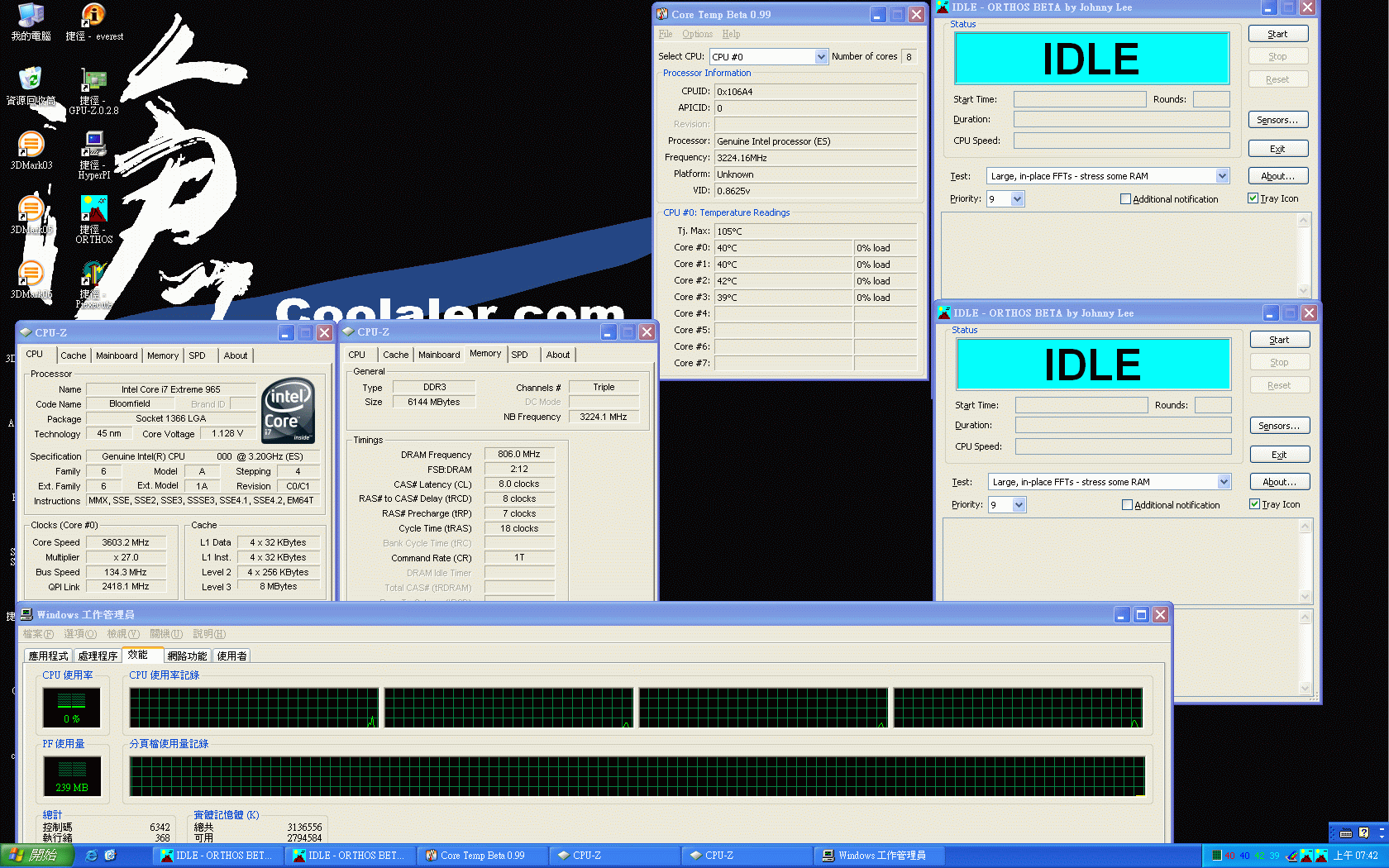Open the My Computer desktop icon
Image resolution: width=1389 pixels, height=868 pixels.
tap(31, 16)
